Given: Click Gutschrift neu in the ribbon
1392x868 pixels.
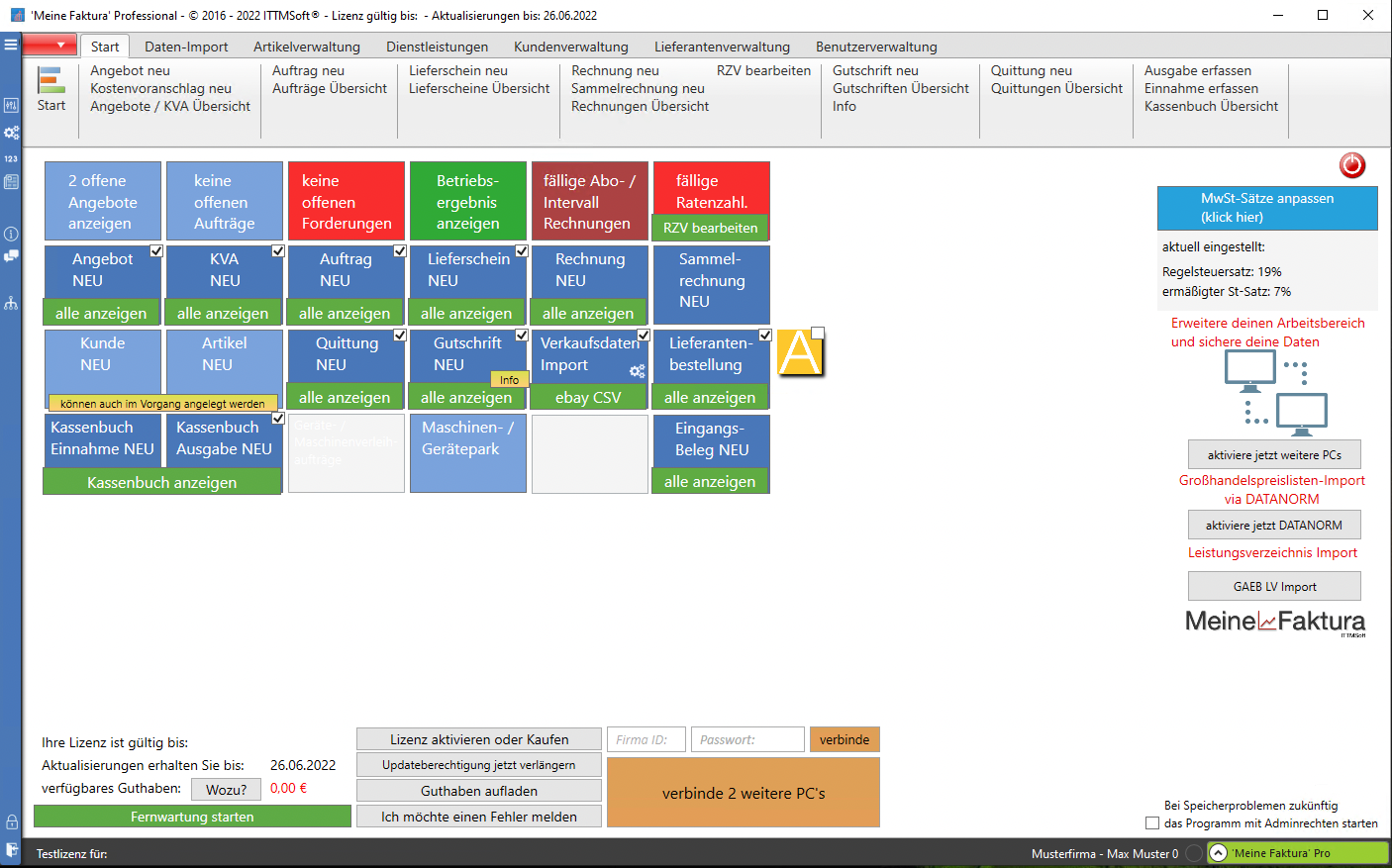Looking at the screenshot, I should 875,70.
